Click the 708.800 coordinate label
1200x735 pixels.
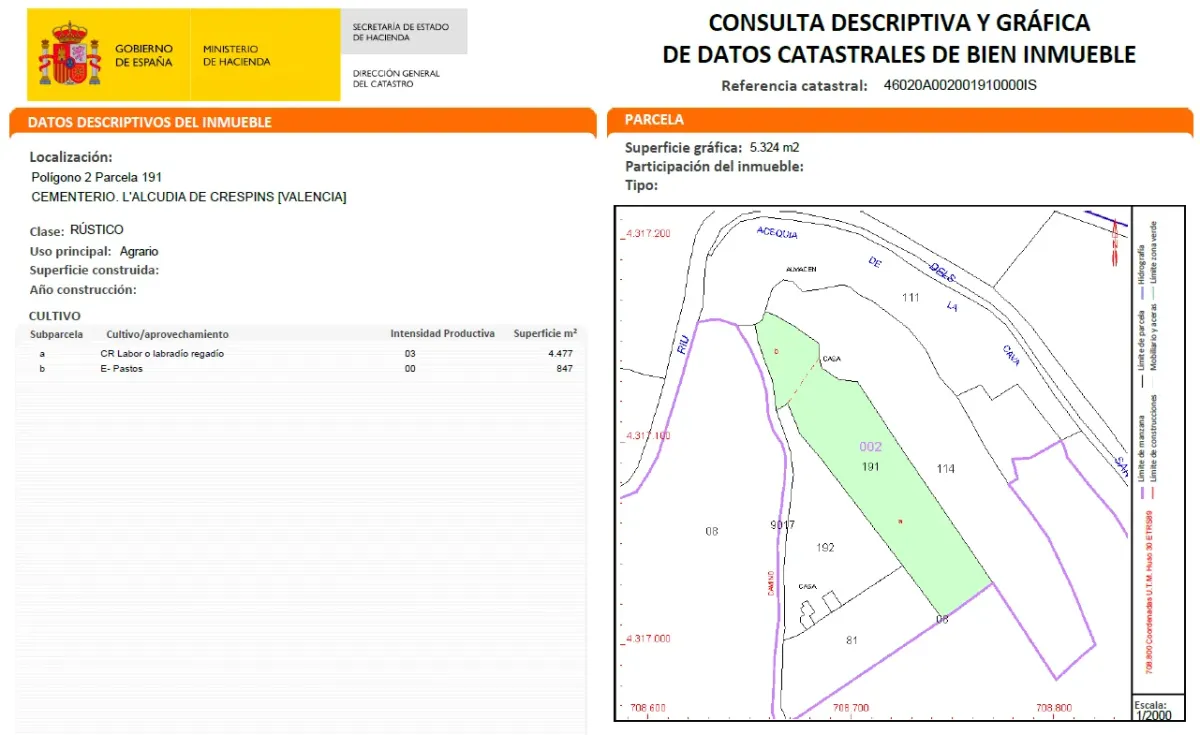tap(1053, 708)
